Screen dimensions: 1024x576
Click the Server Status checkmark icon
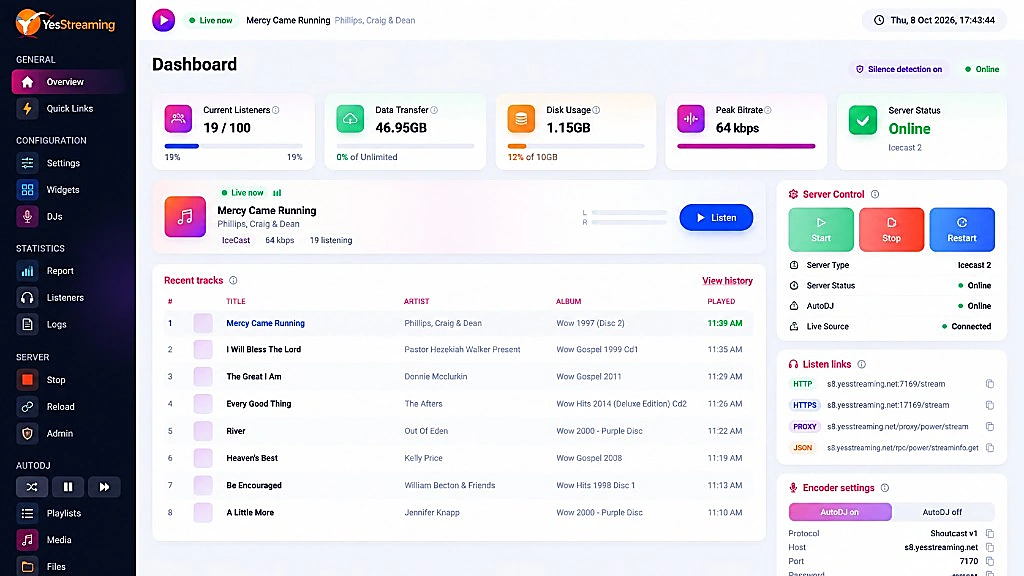pos(863,120)
